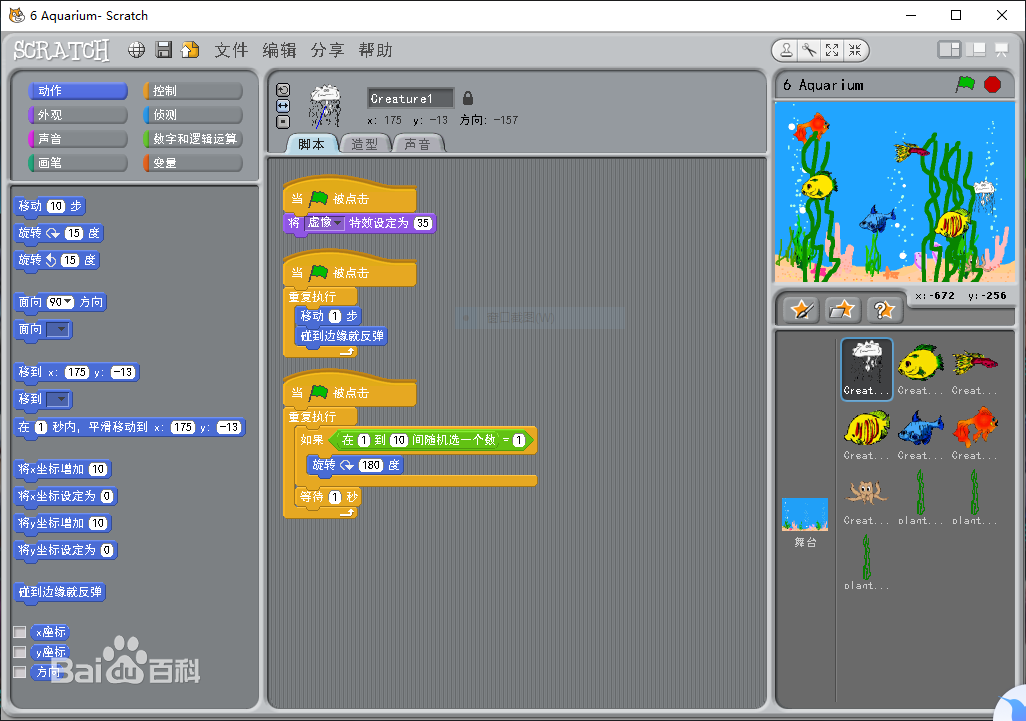Select the 画笔 block category
The width and height of the screenshot is (1026, 721).
(78, 163)
